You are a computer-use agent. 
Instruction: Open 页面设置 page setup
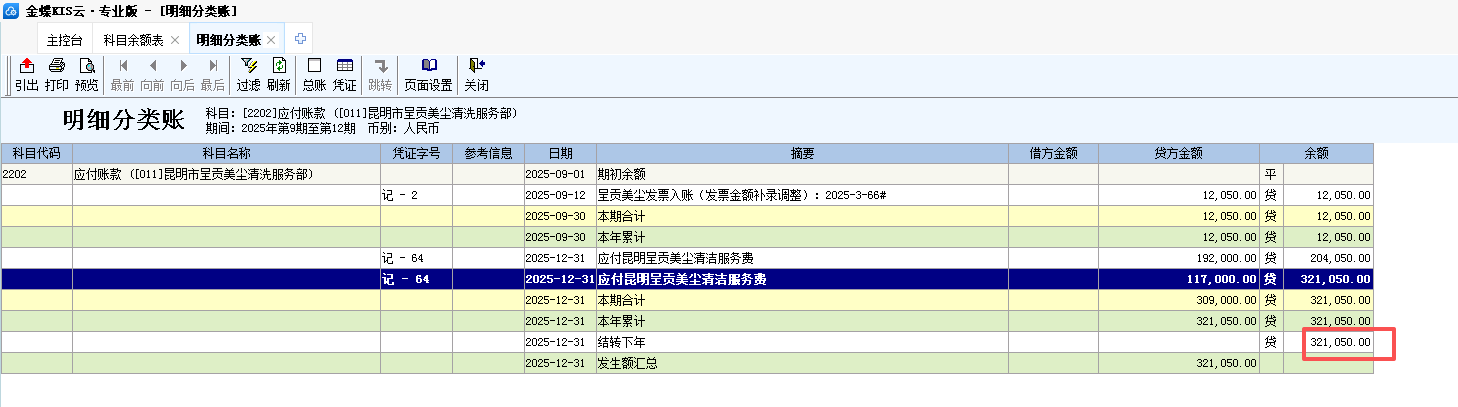pos(428,74)
